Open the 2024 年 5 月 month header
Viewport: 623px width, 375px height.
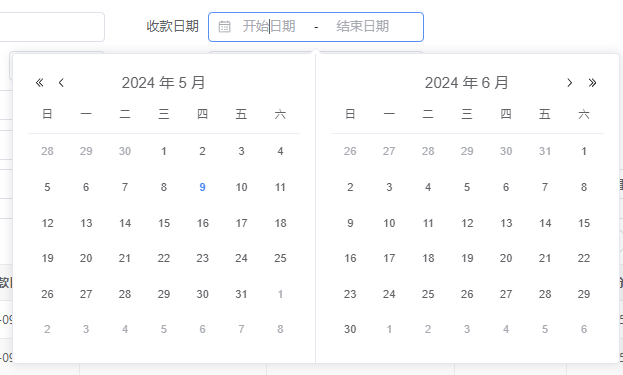(x=163, y=83)
